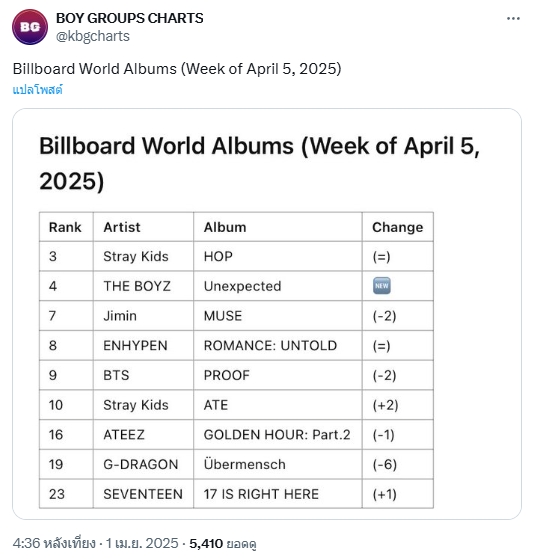The height and width of the screenshot is (559, 533).
Task: Click the 5,410 views count
Action: point(223,544)
